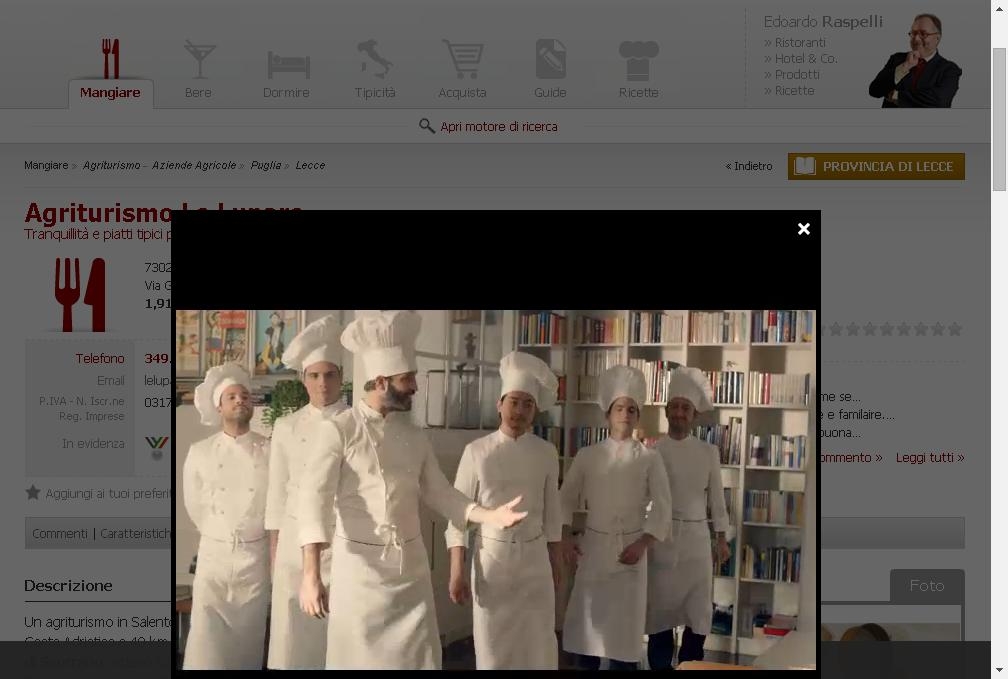Click the magnifying glass search icon

tap(427, 126)
